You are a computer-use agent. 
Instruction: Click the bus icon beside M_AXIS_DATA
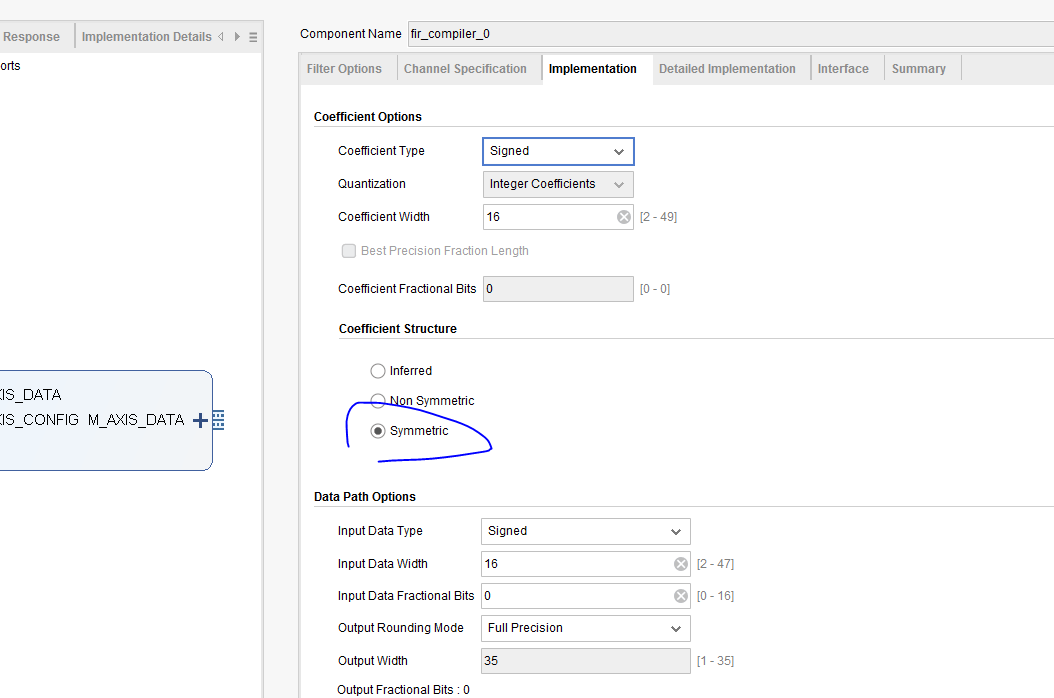[x=218, y=420]
